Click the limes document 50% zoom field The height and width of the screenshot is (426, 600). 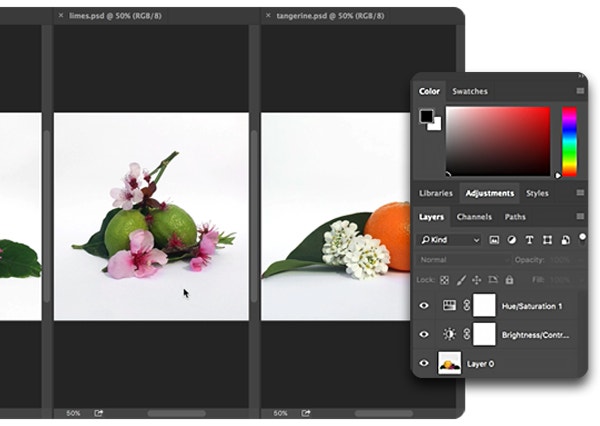(x=73, y=413)
